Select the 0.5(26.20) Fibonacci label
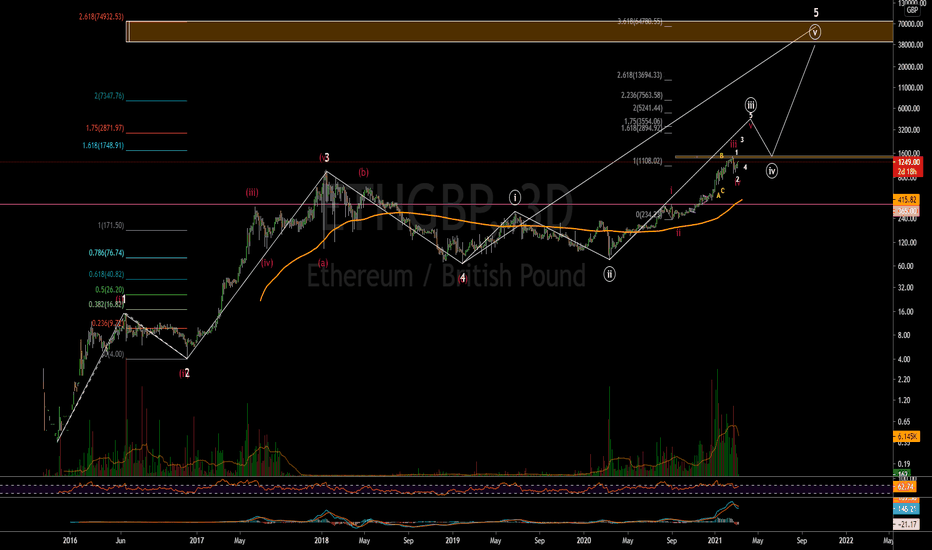 (x=110, y=290)
